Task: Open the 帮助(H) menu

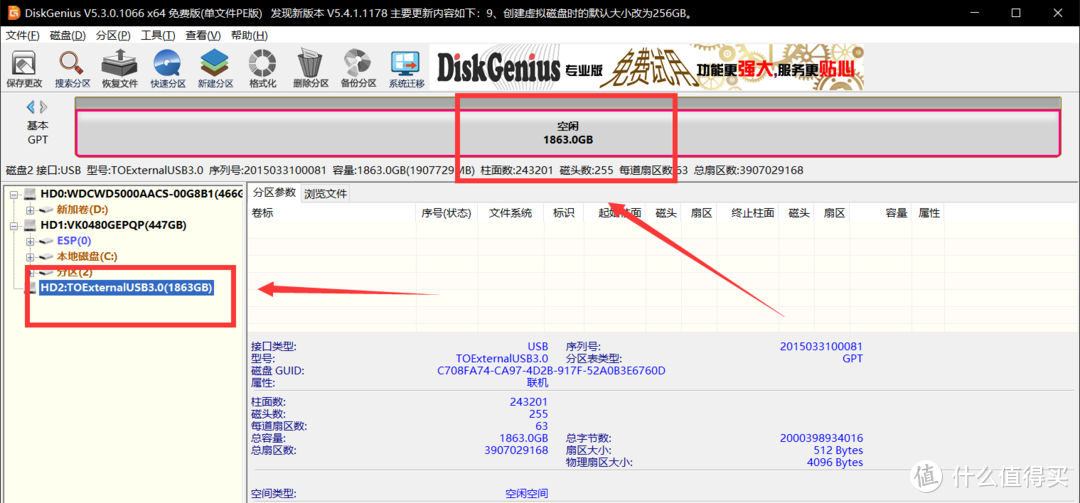Action: [249, 36]
